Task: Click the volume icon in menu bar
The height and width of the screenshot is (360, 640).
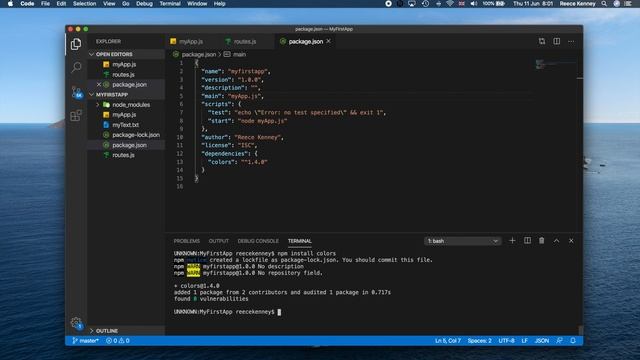Action: (473, 4)
